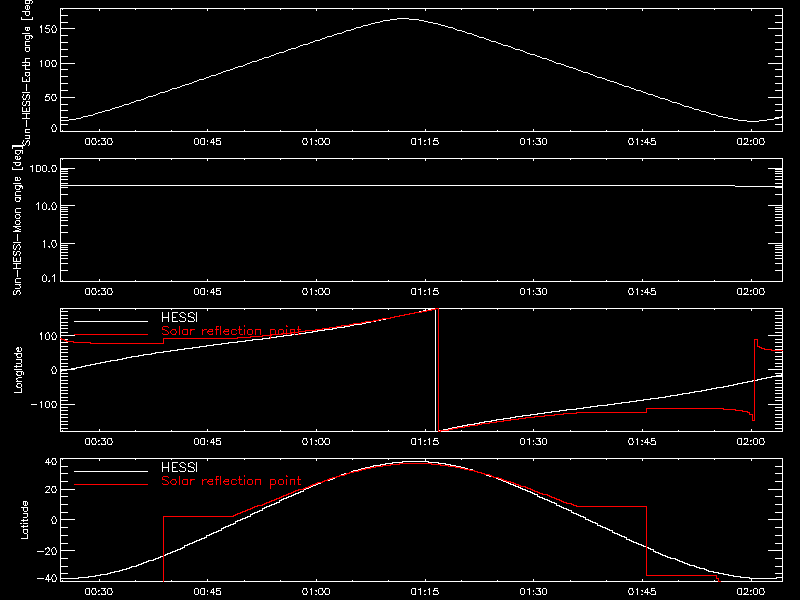Click the 'Longitude' axis title
Image resolution: width=800 pixels, height=600 pixels.
[x=18, y=370]
